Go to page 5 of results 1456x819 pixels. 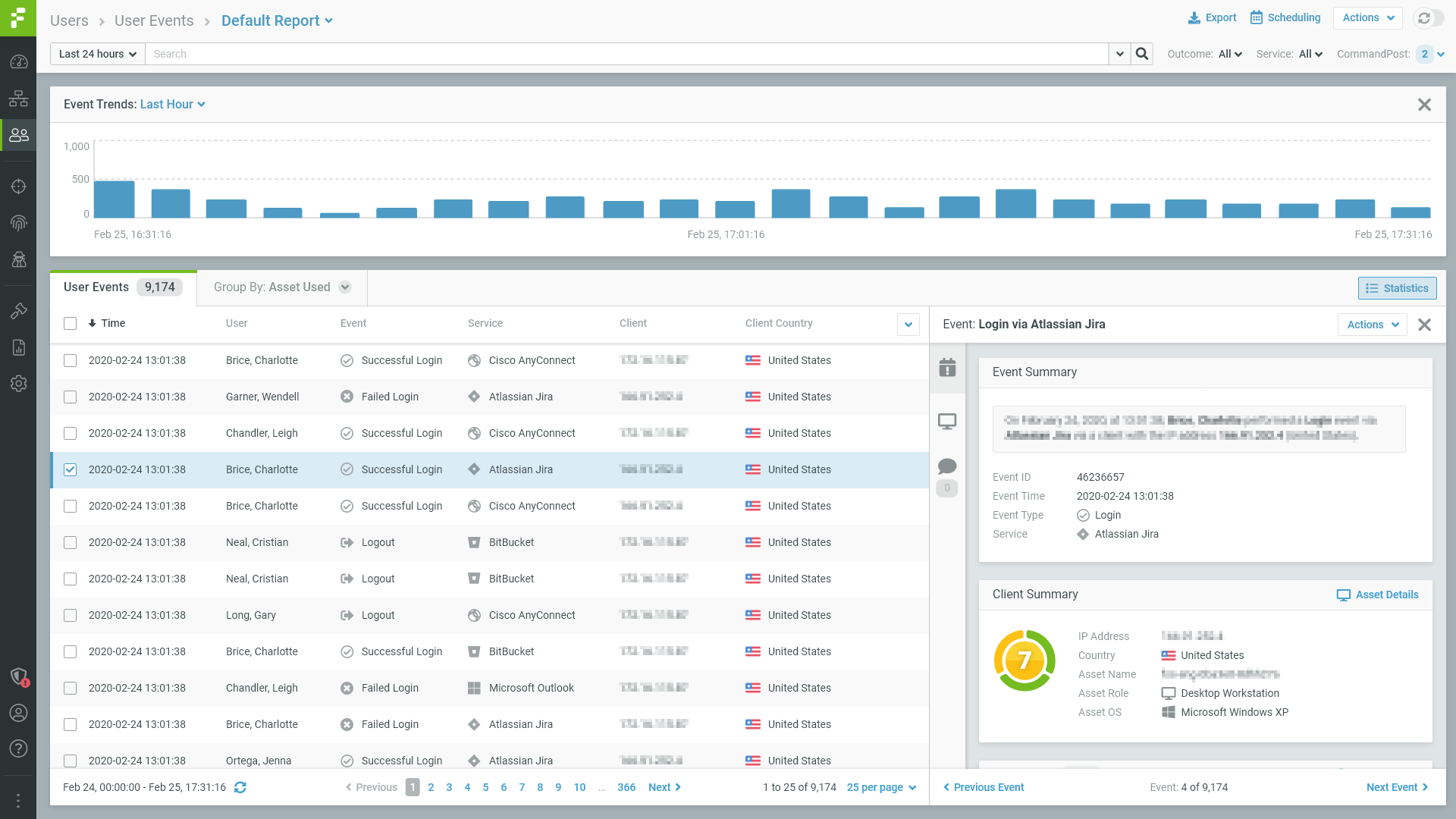485,788
